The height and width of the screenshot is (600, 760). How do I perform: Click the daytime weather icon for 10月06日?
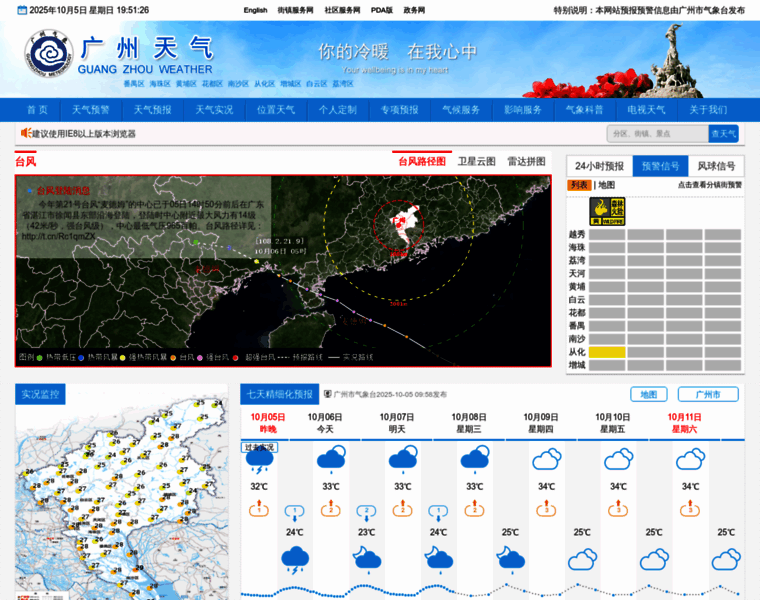click(331, 459)
